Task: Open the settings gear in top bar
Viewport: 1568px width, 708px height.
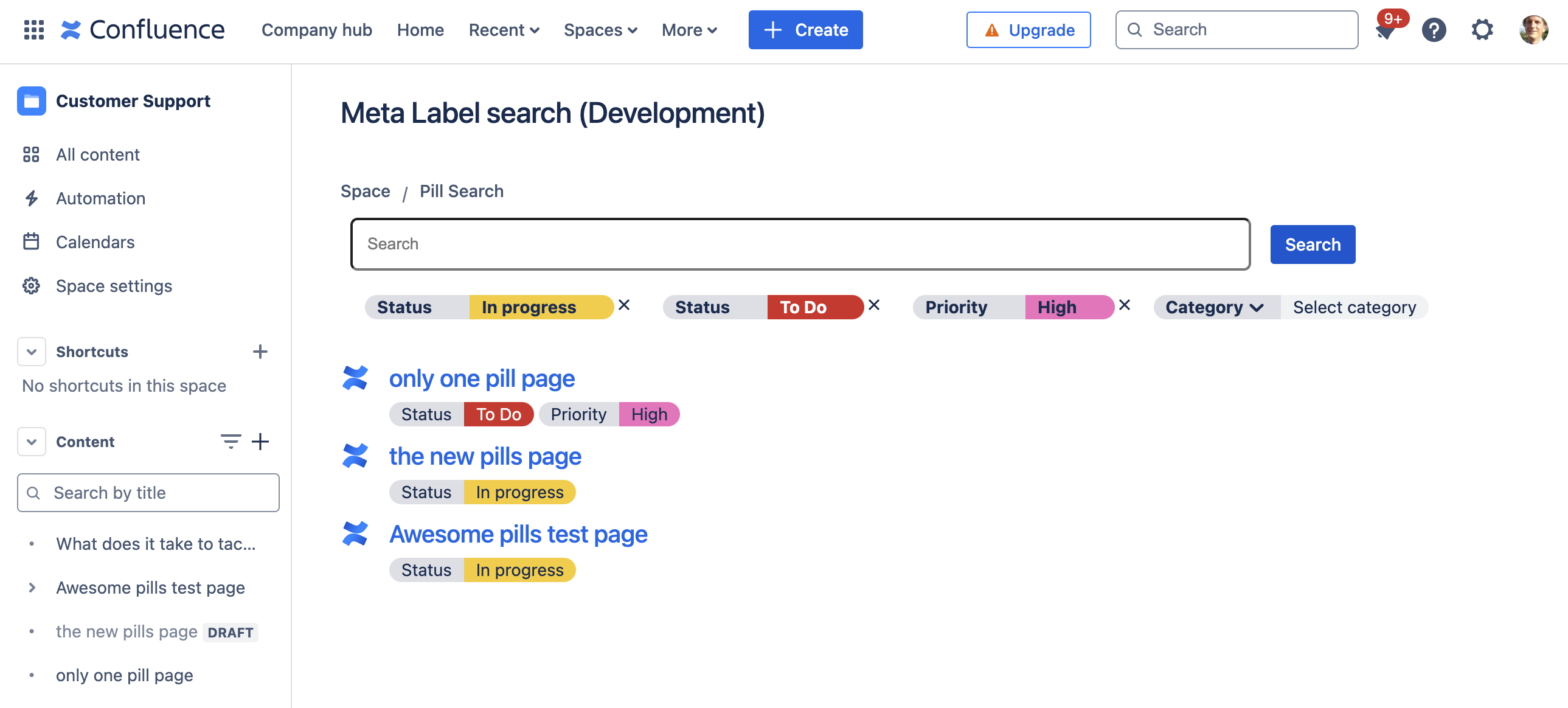Action: 1482,29
